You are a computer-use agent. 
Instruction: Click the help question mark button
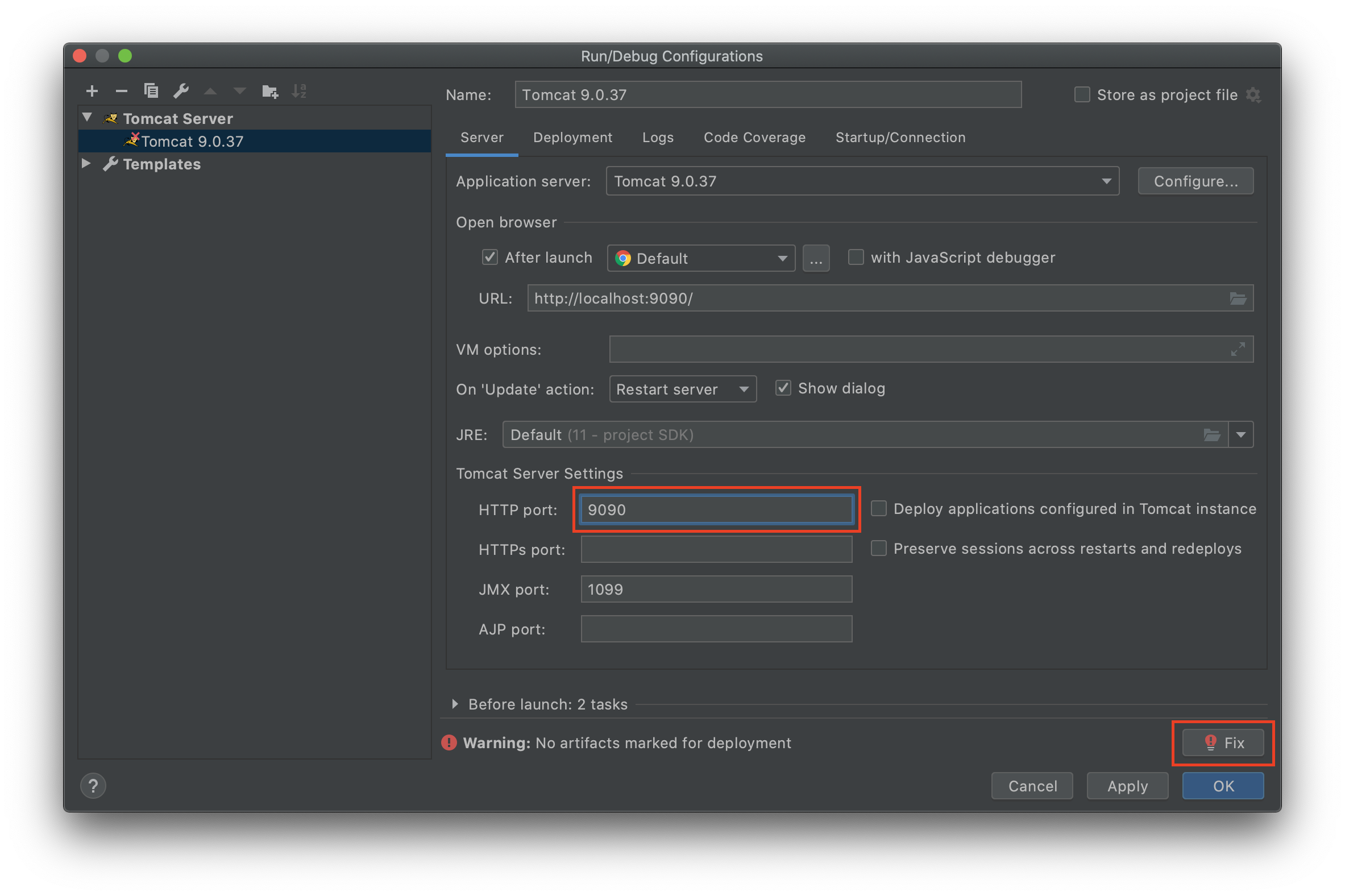pyautogui.click(x=93, y=786)
